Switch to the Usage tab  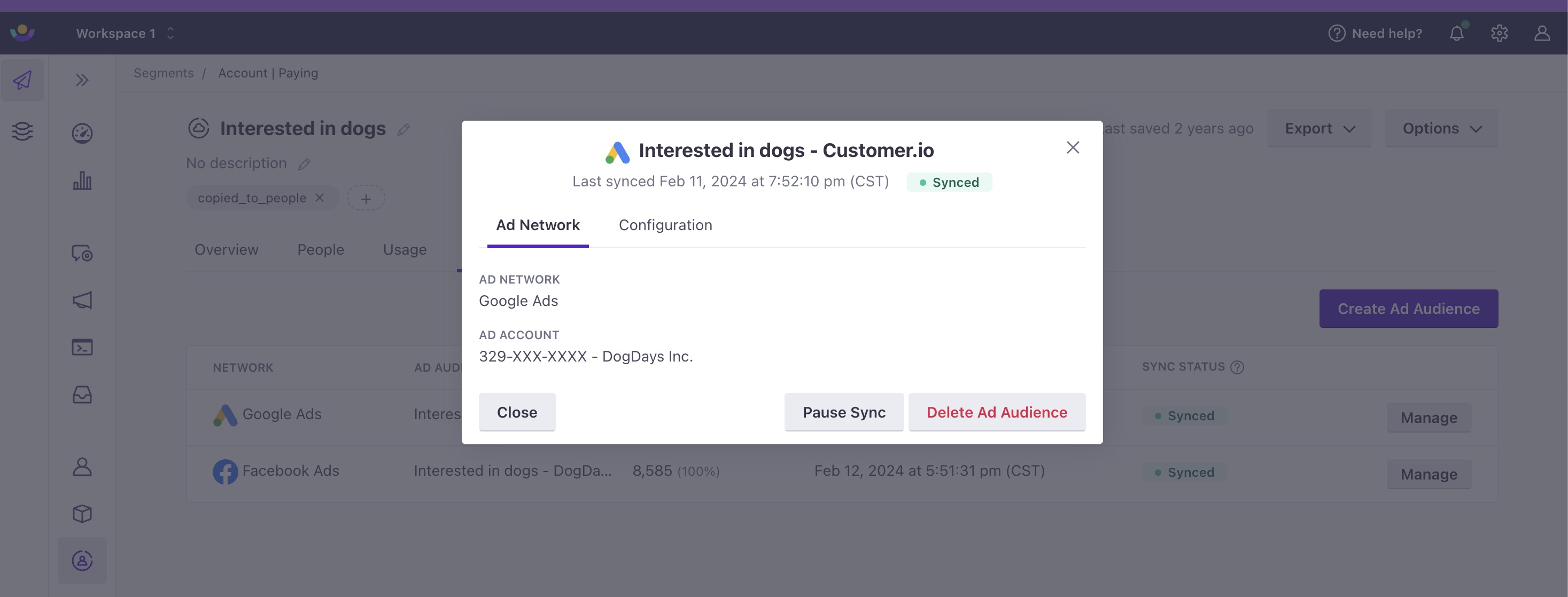[405, 250]
